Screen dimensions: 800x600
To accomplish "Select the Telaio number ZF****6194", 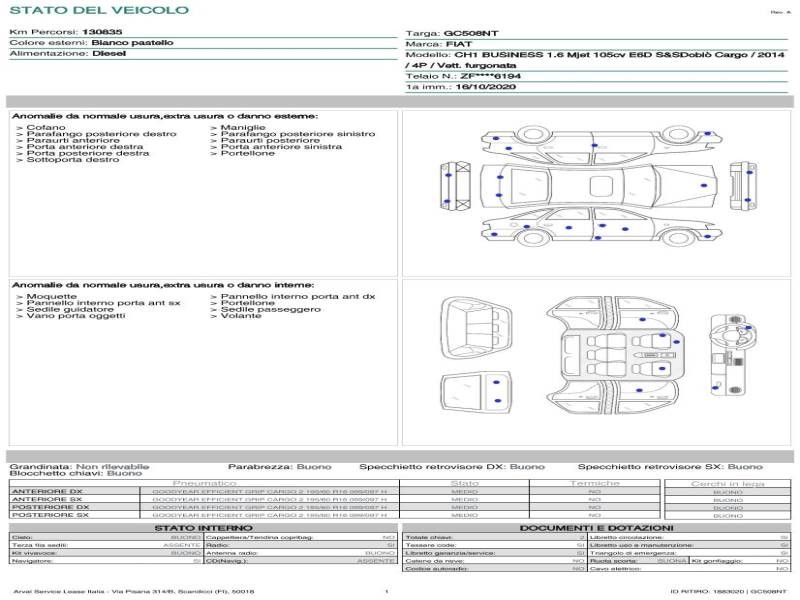I will click(x=490, y=76).
